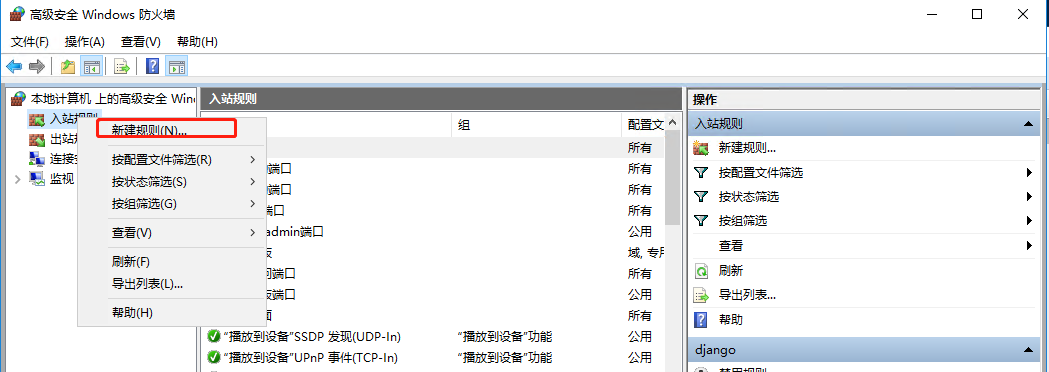
Task: Open the 操作(A) menu
Action: [85, 41]
